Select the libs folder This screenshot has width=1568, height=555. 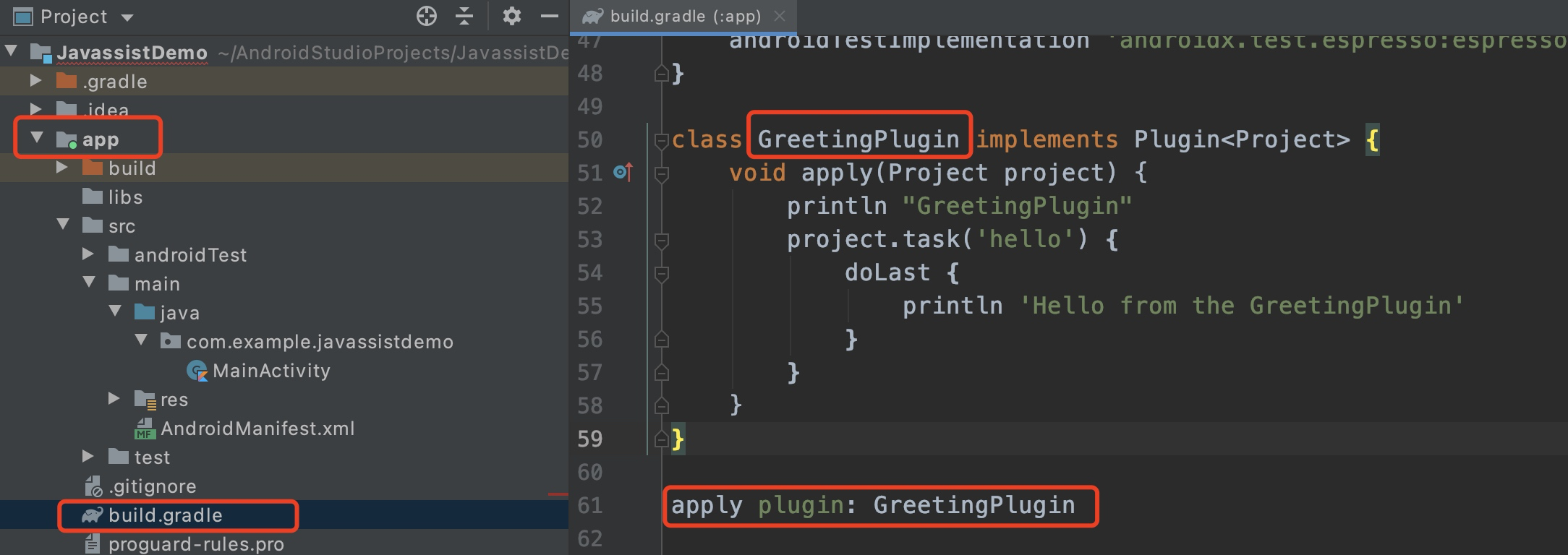[x=125, y=197]
